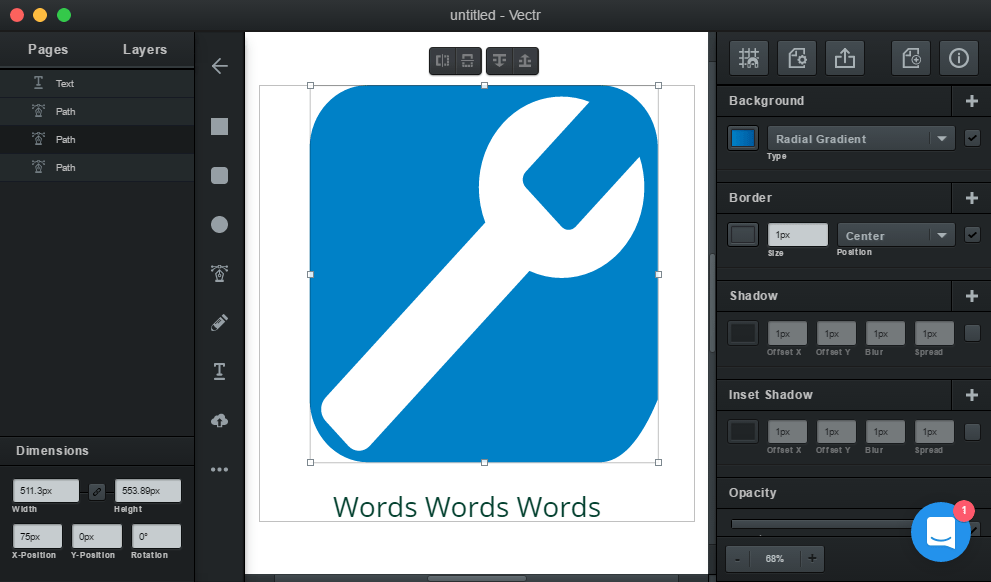Select the Pen tool
Screen dimensions: 991x582
(219, 273)
